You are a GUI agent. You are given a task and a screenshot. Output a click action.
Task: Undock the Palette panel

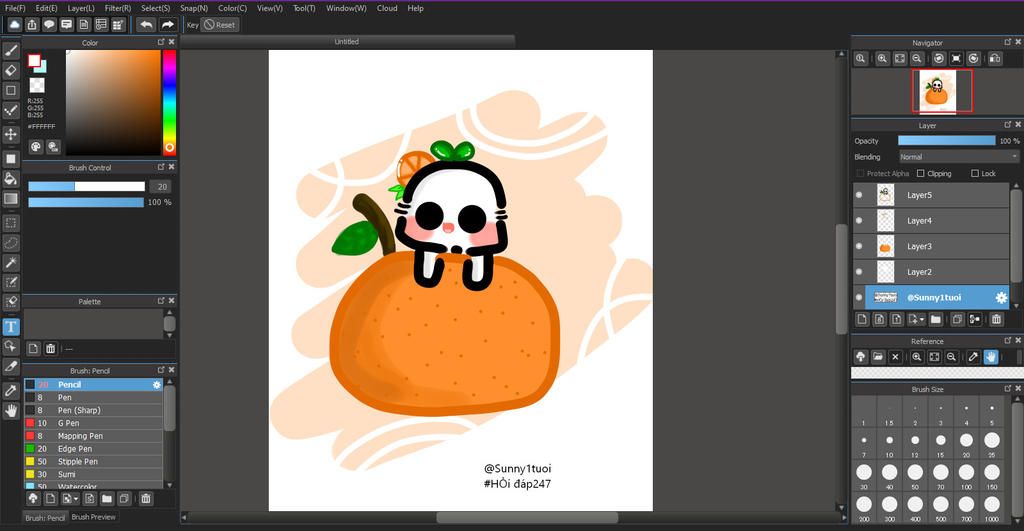tap(161, 301)
